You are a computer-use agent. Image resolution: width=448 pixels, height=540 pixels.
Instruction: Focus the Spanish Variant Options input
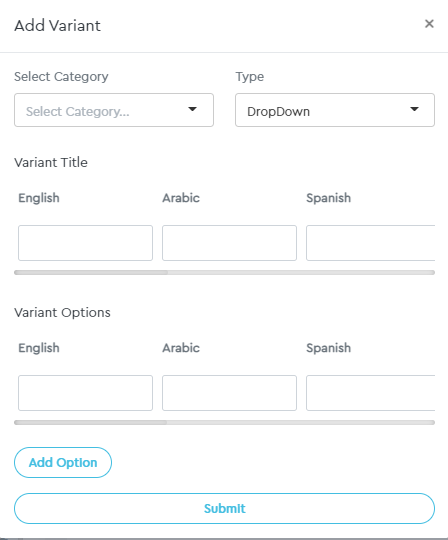pos(371,393)
